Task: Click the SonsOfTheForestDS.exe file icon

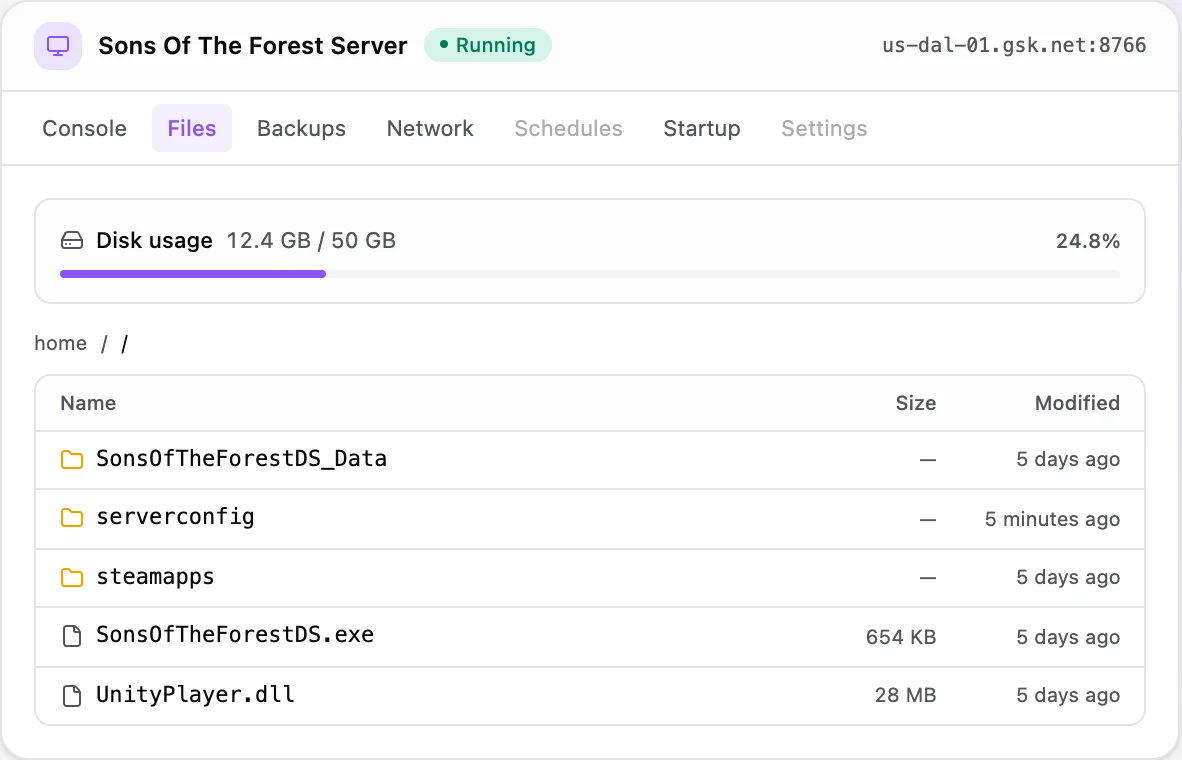Action: [x=72, y=636]
